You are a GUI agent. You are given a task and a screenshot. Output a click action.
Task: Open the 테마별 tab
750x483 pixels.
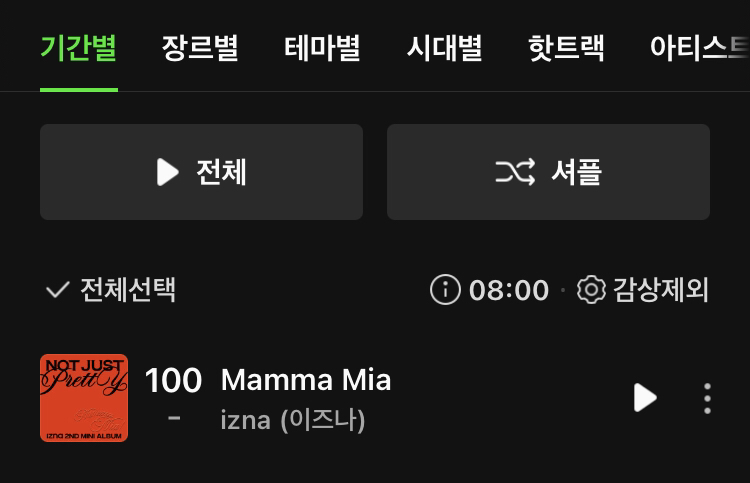322,48
